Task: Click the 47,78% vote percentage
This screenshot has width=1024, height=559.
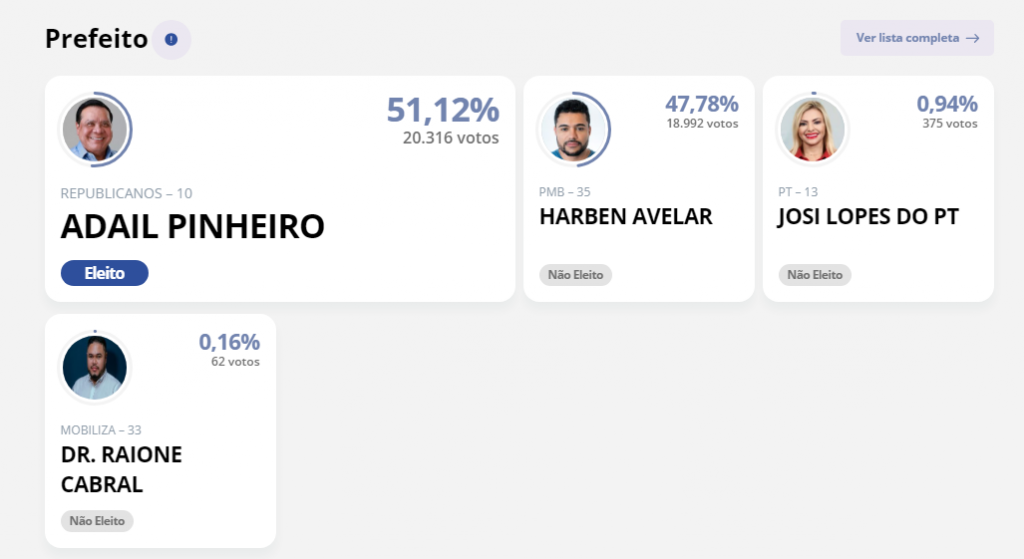Action: pos(701,104)
